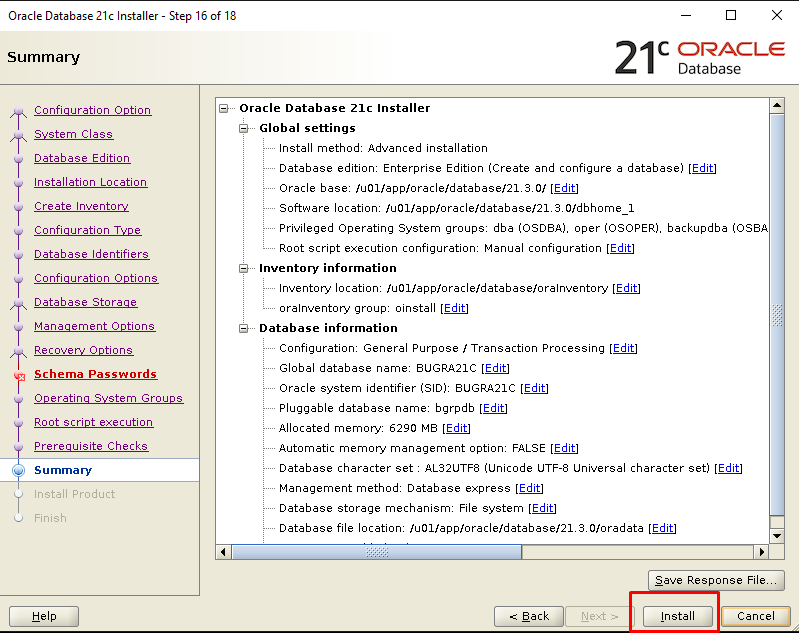Select the current Summary step

[x=63, y=470]
